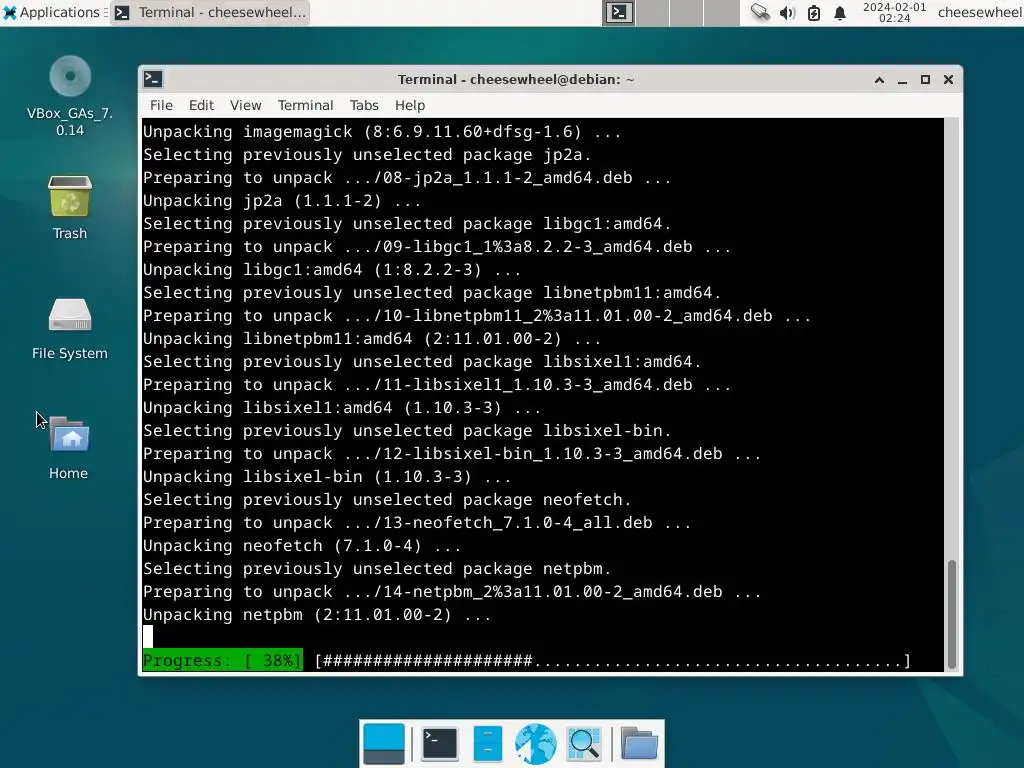The height and width of the screenshot is (768, 1024).
Task: Click 'Unpacking jp2a (1.1.1-2)' line
Action: [x=282, y=200]
